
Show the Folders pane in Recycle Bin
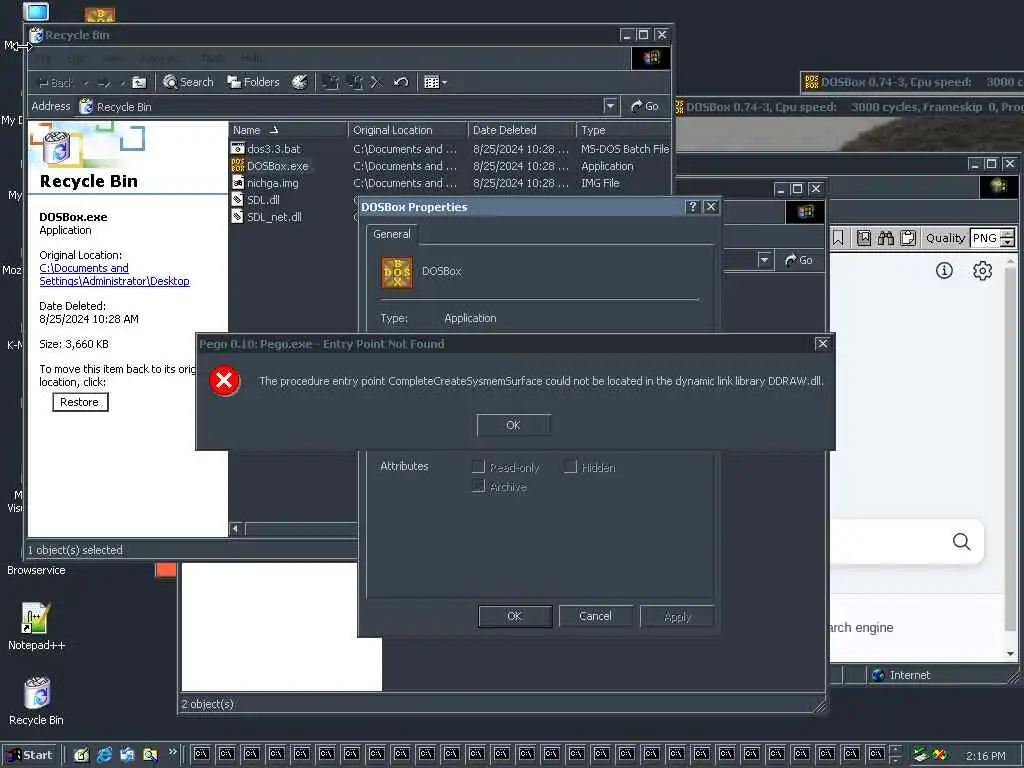tap(253, 82)
